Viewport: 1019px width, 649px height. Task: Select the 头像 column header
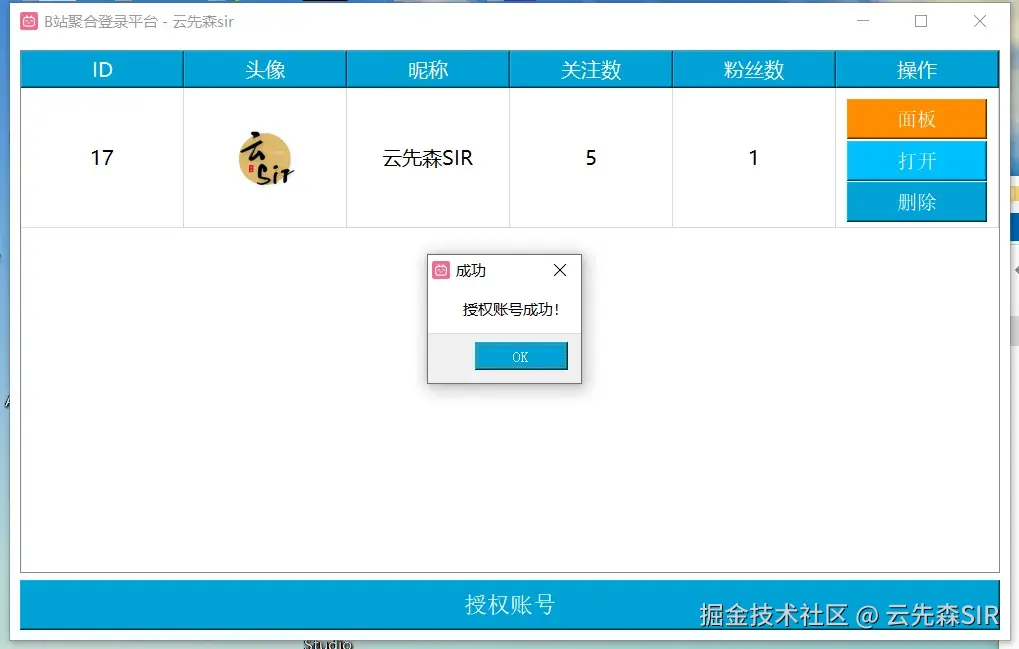pos(265,69)
